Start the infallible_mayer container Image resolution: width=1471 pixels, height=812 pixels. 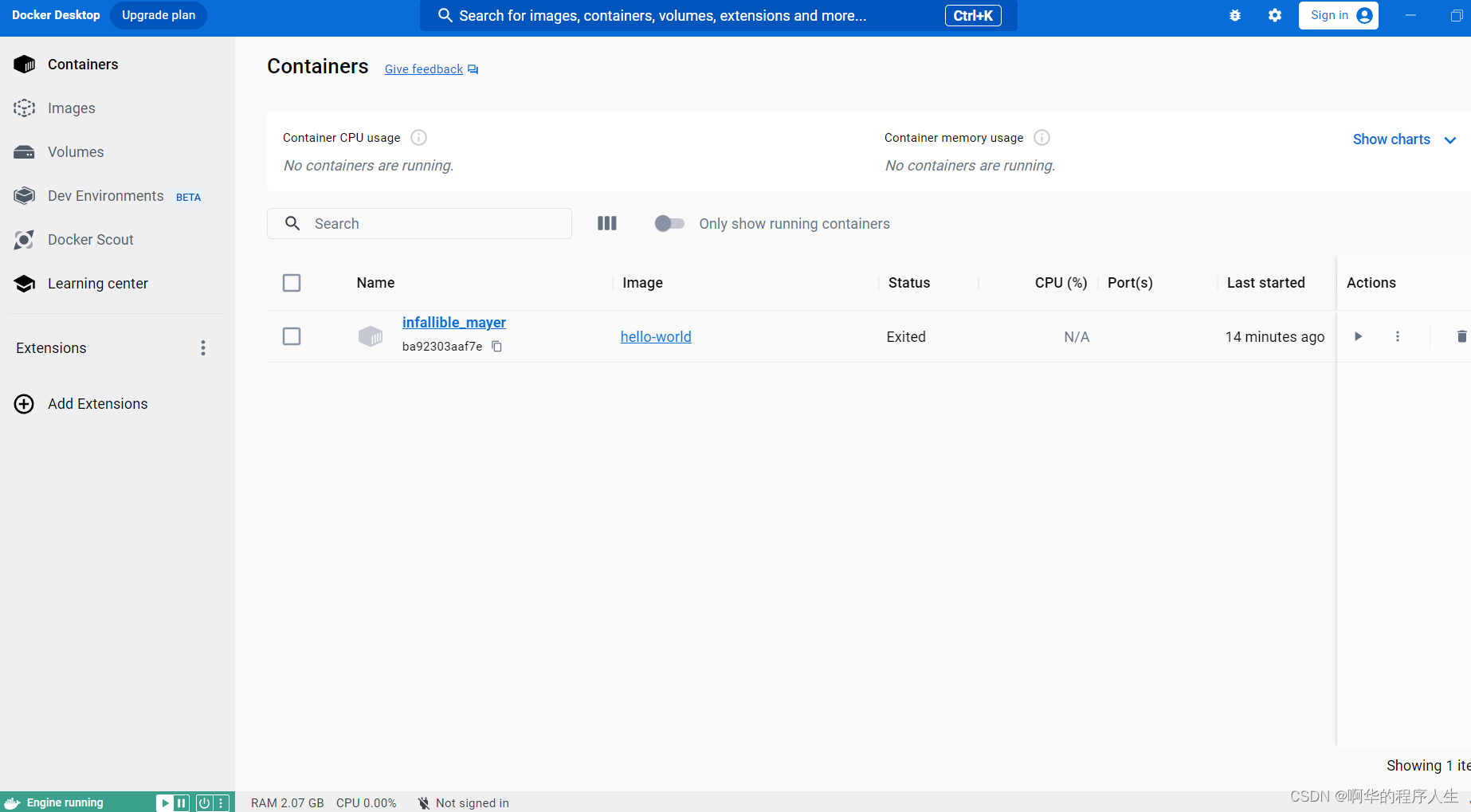point(1358,336)
